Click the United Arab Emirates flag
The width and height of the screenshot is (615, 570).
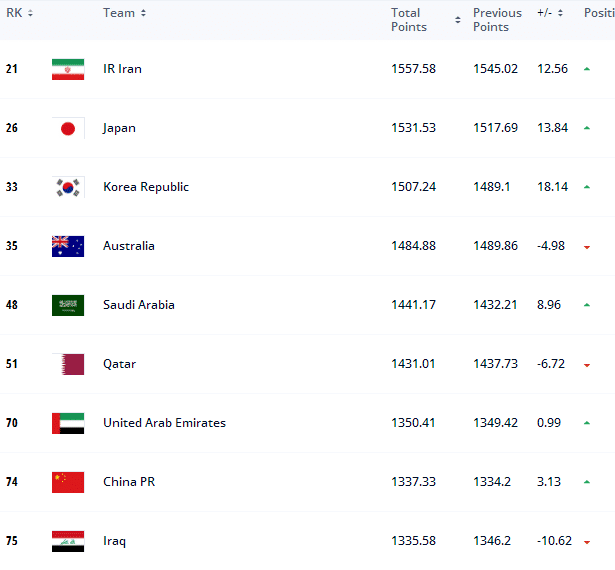point(68,423)
